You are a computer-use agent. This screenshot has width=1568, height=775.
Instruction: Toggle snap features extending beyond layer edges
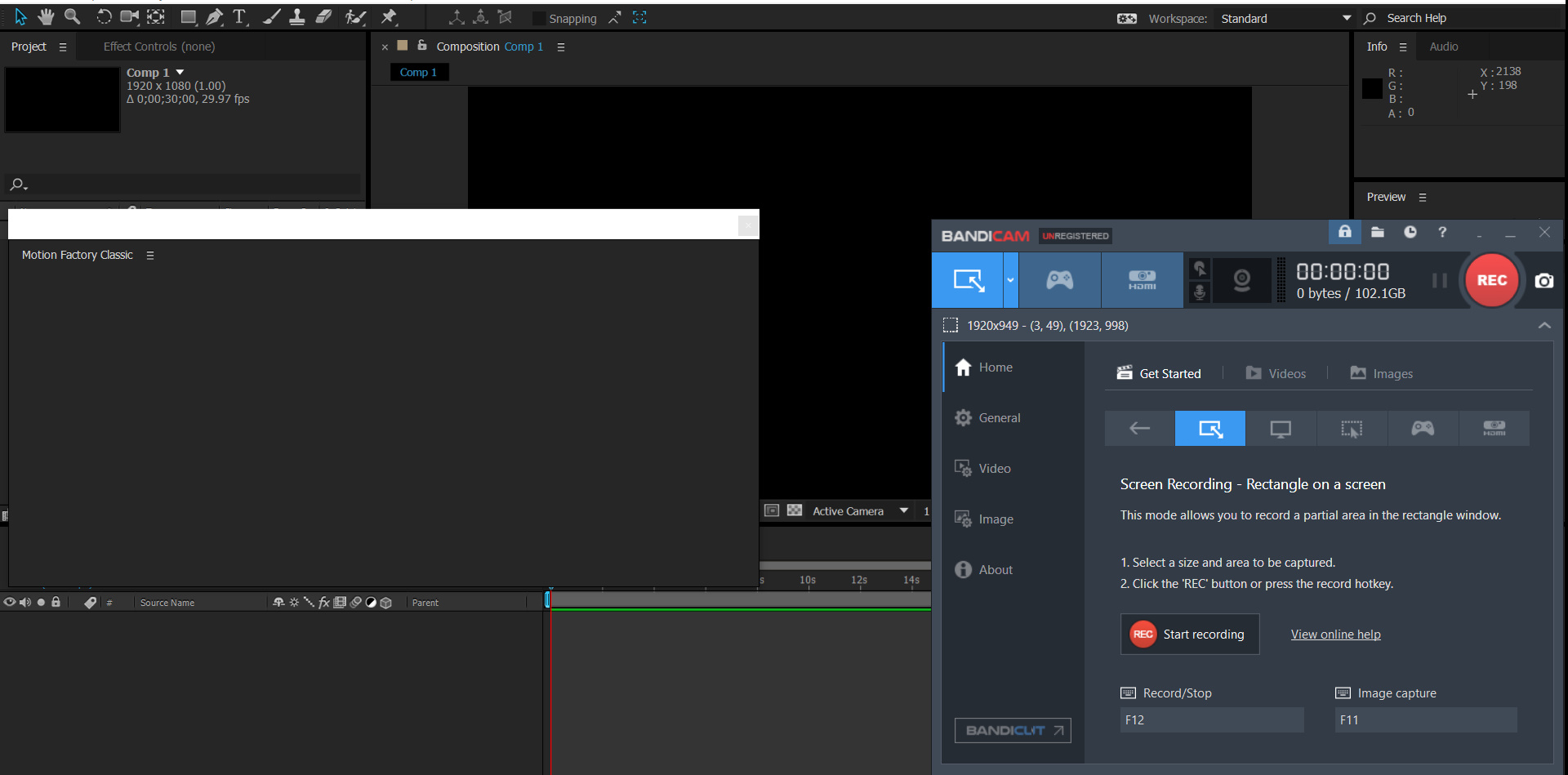(615, 17)
